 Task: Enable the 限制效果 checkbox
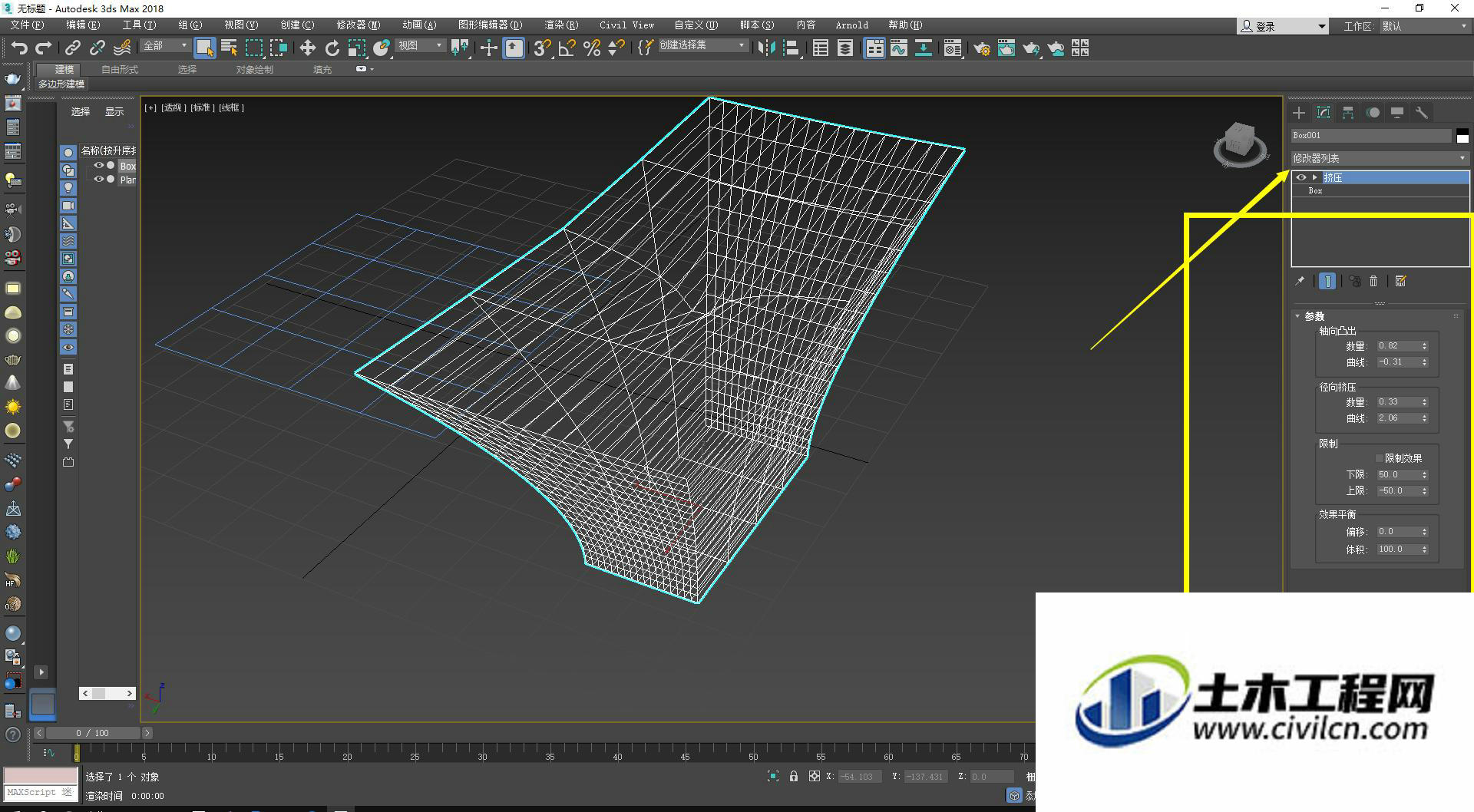click(x=1380, y=458)
